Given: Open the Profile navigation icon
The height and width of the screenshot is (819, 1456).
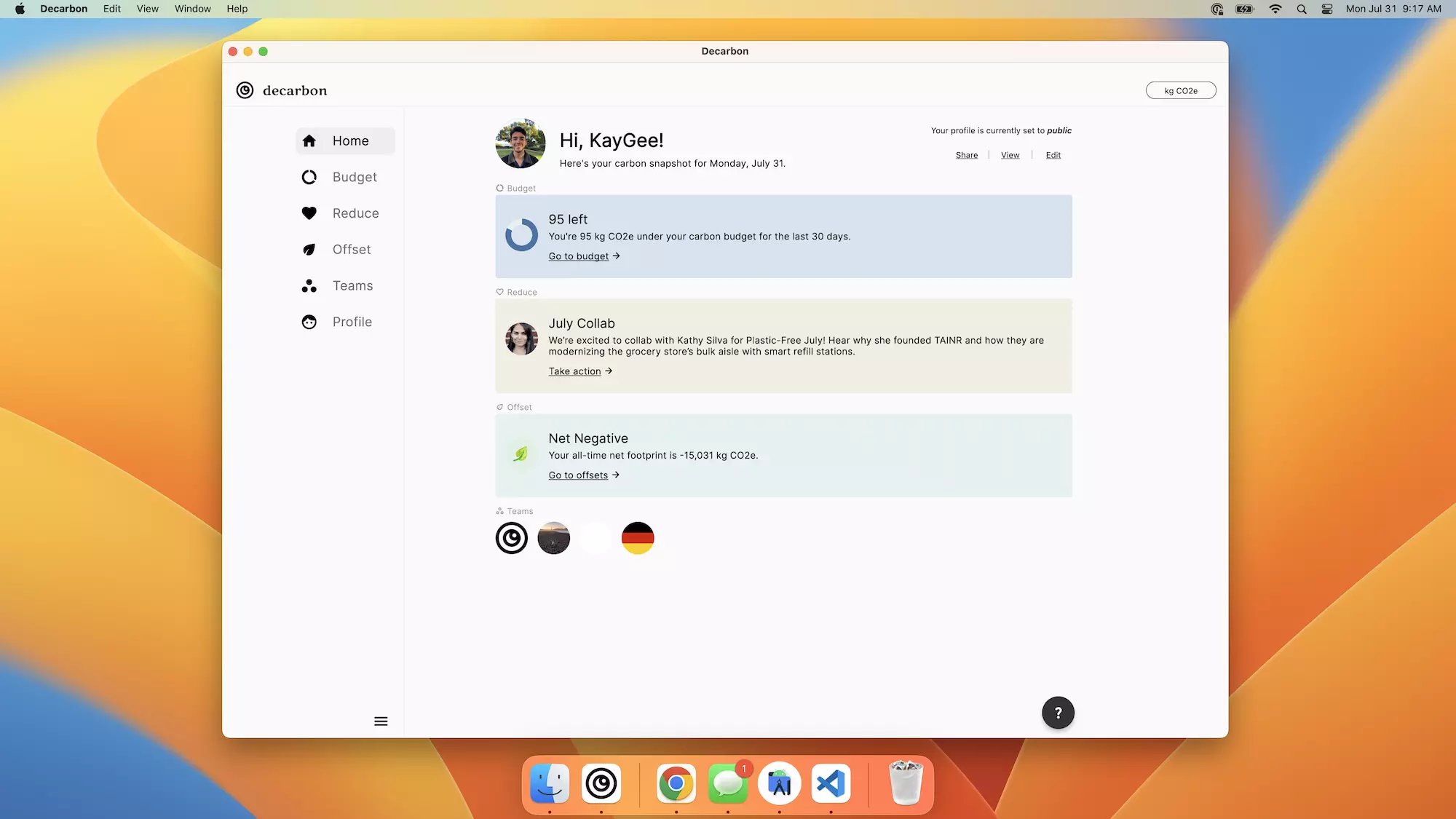Looking at the screenshot, I should coord(309,321).
